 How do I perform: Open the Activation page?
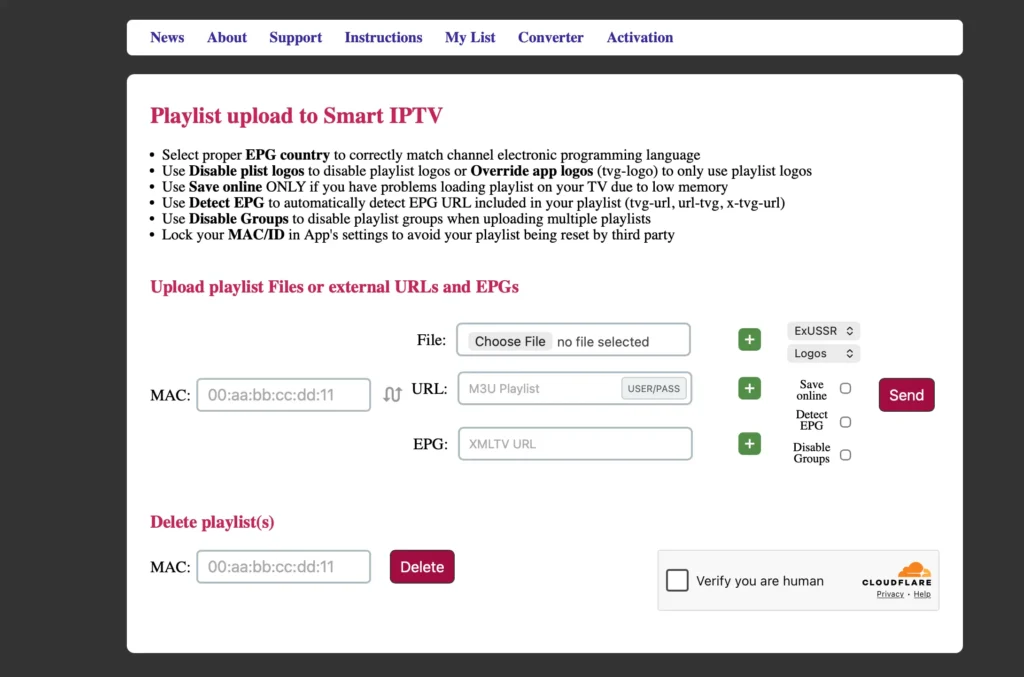[639, 37]
